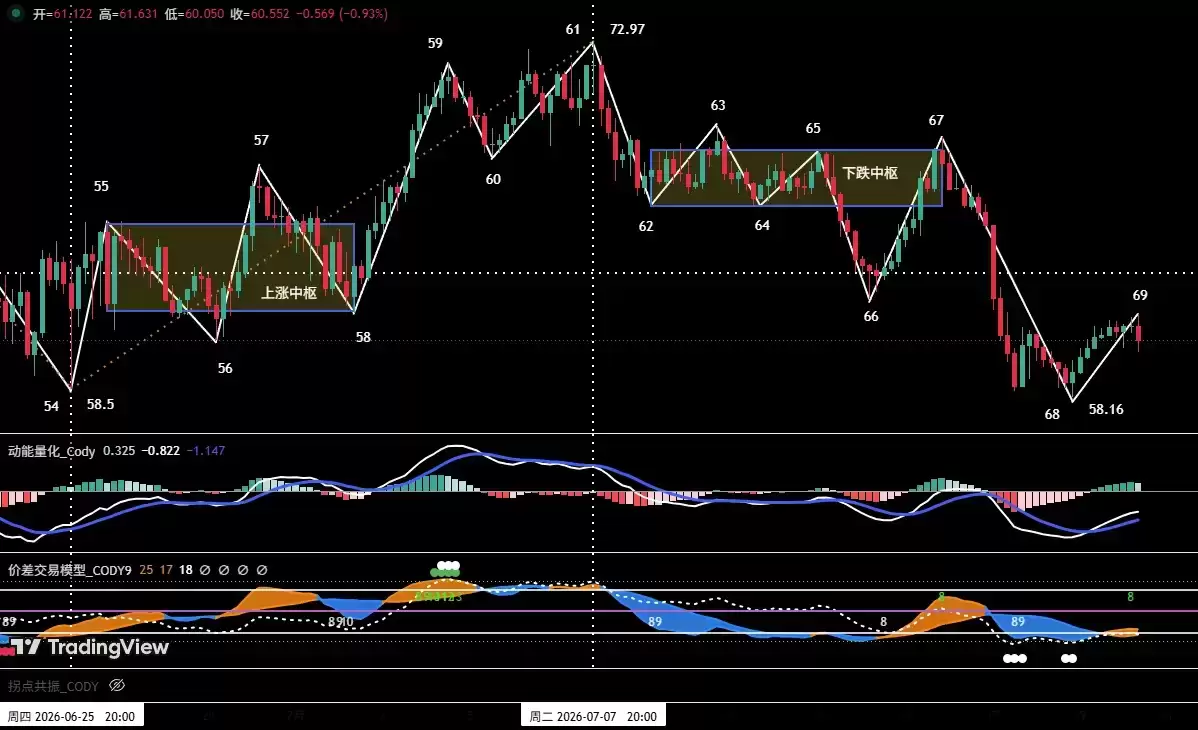Screen dimensions: 1198x730
Task: Click the white dots marker above CODY9 peak
Action: [448, 566]
